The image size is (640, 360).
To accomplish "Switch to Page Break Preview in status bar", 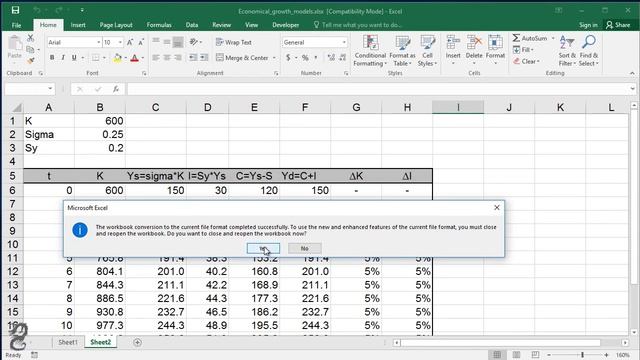I will tap(535, 355).
